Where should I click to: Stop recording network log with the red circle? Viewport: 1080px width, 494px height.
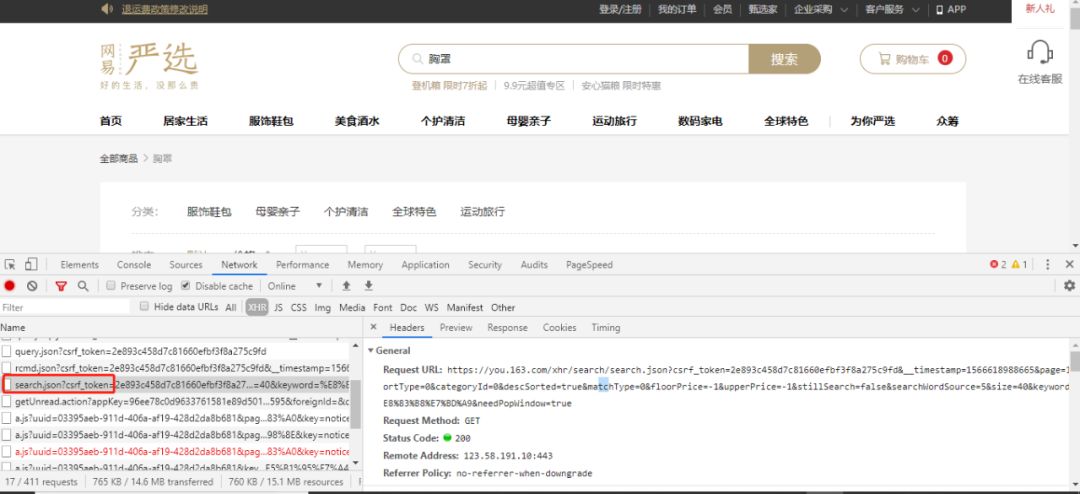coord(10,286)
